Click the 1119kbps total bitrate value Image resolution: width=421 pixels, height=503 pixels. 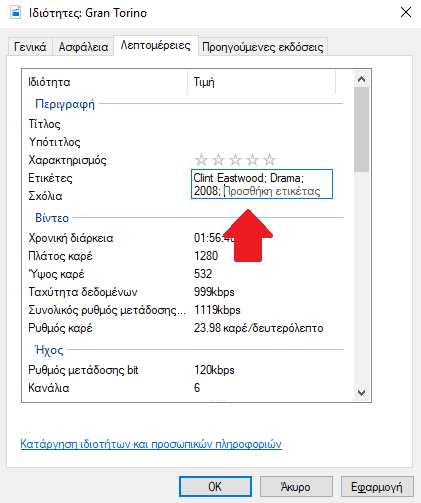click(217, 310)
